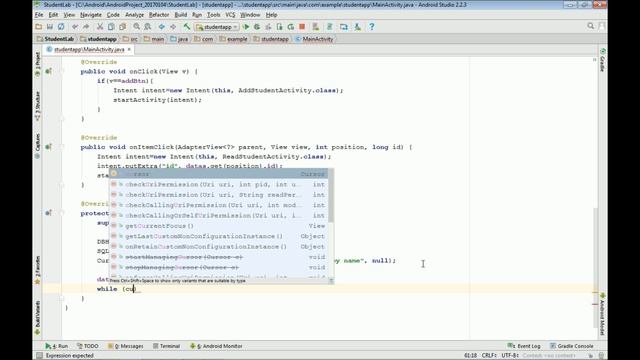Click the navigate Back arrow icon

[162, 27]
